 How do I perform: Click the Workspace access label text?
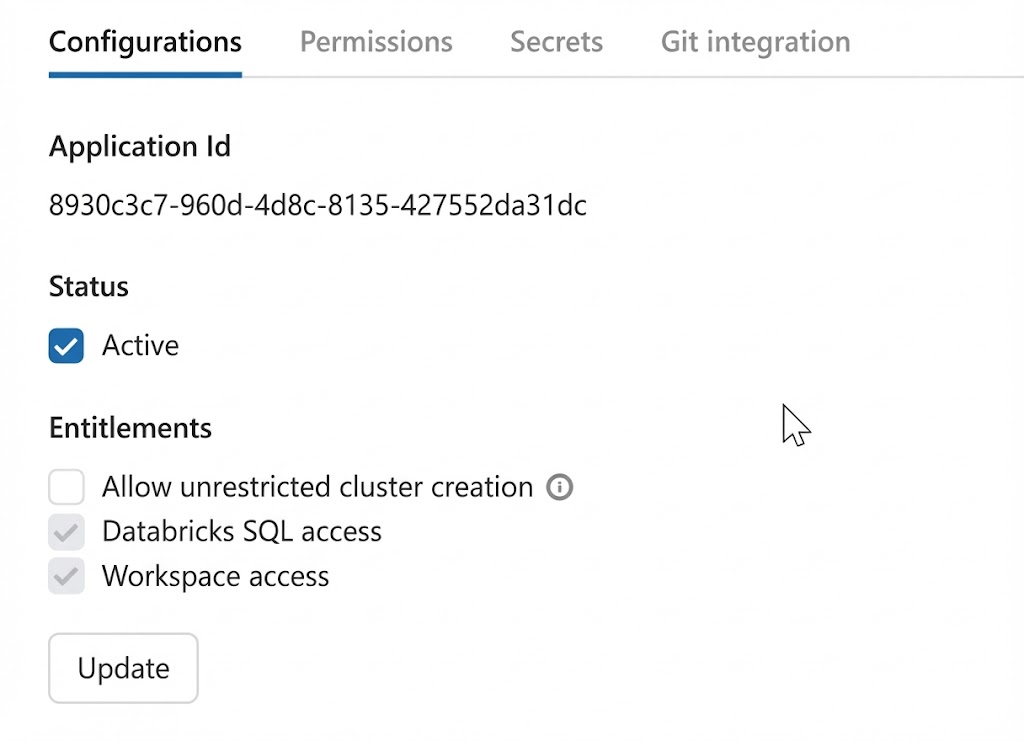(215, 577)
